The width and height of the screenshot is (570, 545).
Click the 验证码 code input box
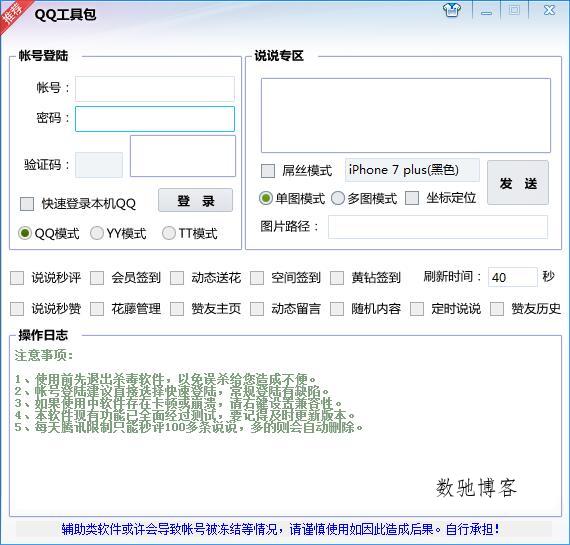coord(99,165)
